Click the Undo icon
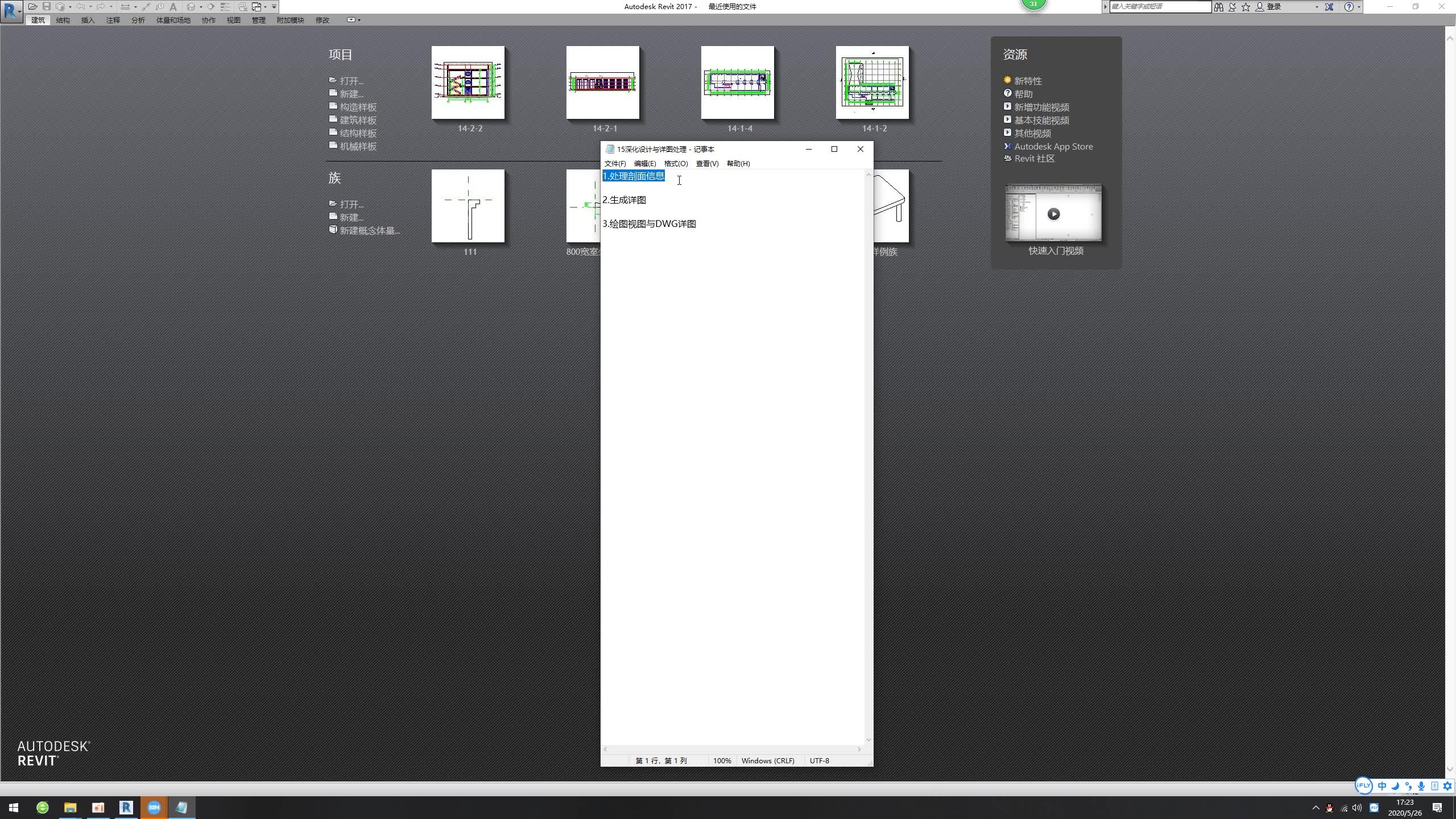The height and width of the screenshot is (819, 1456). point(82,7)
